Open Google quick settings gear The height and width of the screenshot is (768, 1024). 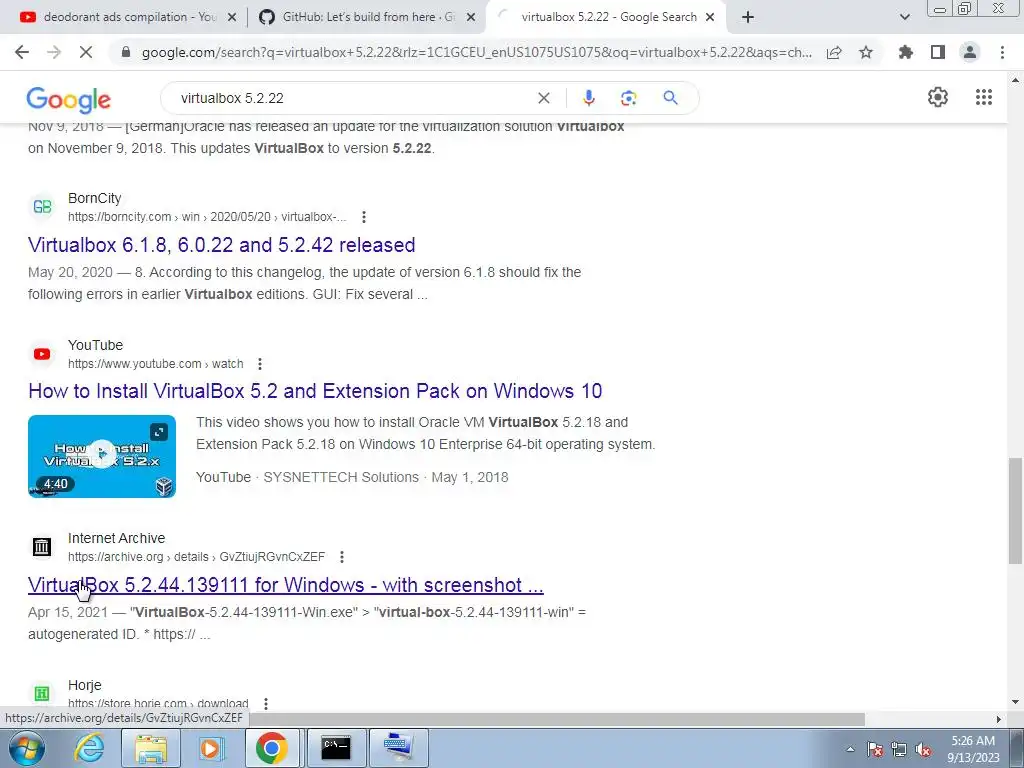coord(938,97)
